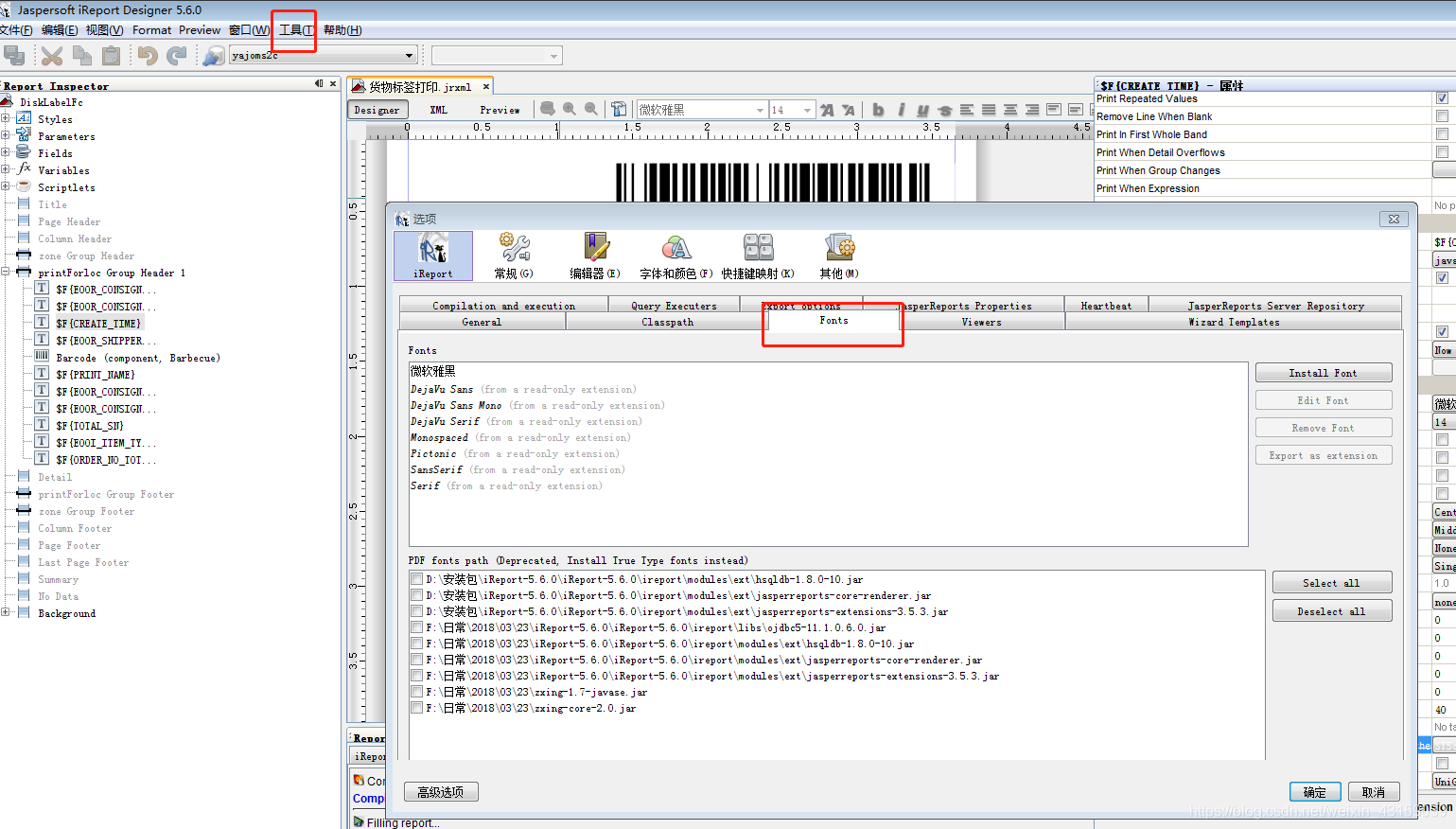This screenshot has height=829, width=1456.
Task: Open the yajoms2c datasource dropdown
Action: [x=409, y=56]
